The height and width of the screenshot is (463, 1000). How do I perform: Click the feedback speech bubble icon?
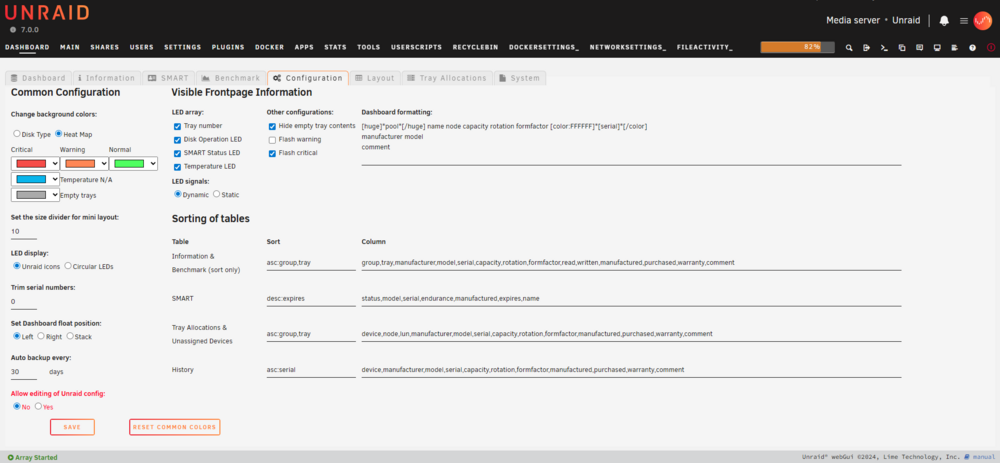coord(919,47)
